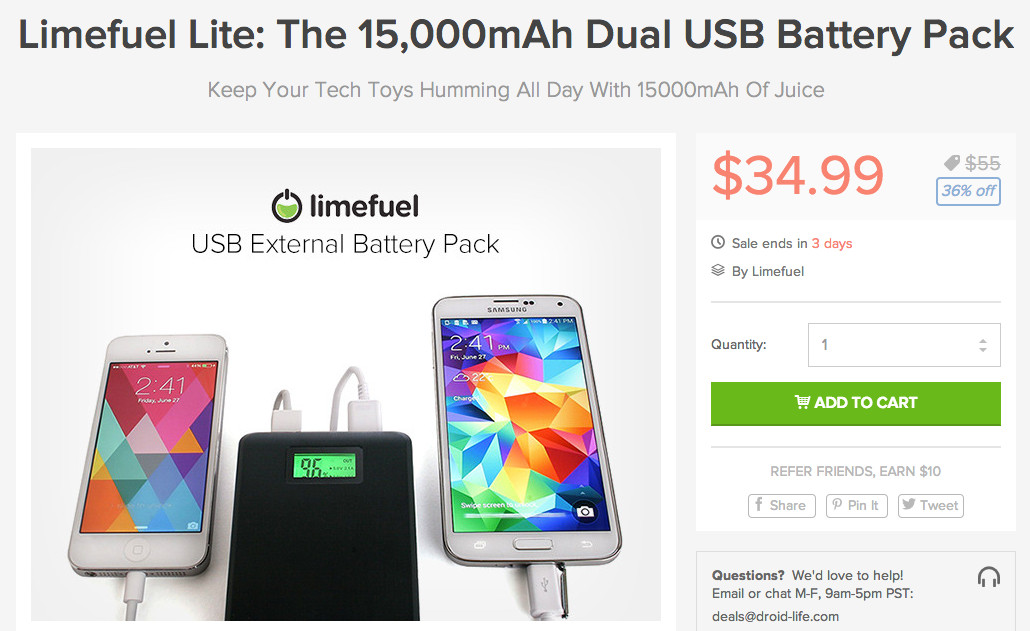Click the 36% off discount badge

coord(968,191)
